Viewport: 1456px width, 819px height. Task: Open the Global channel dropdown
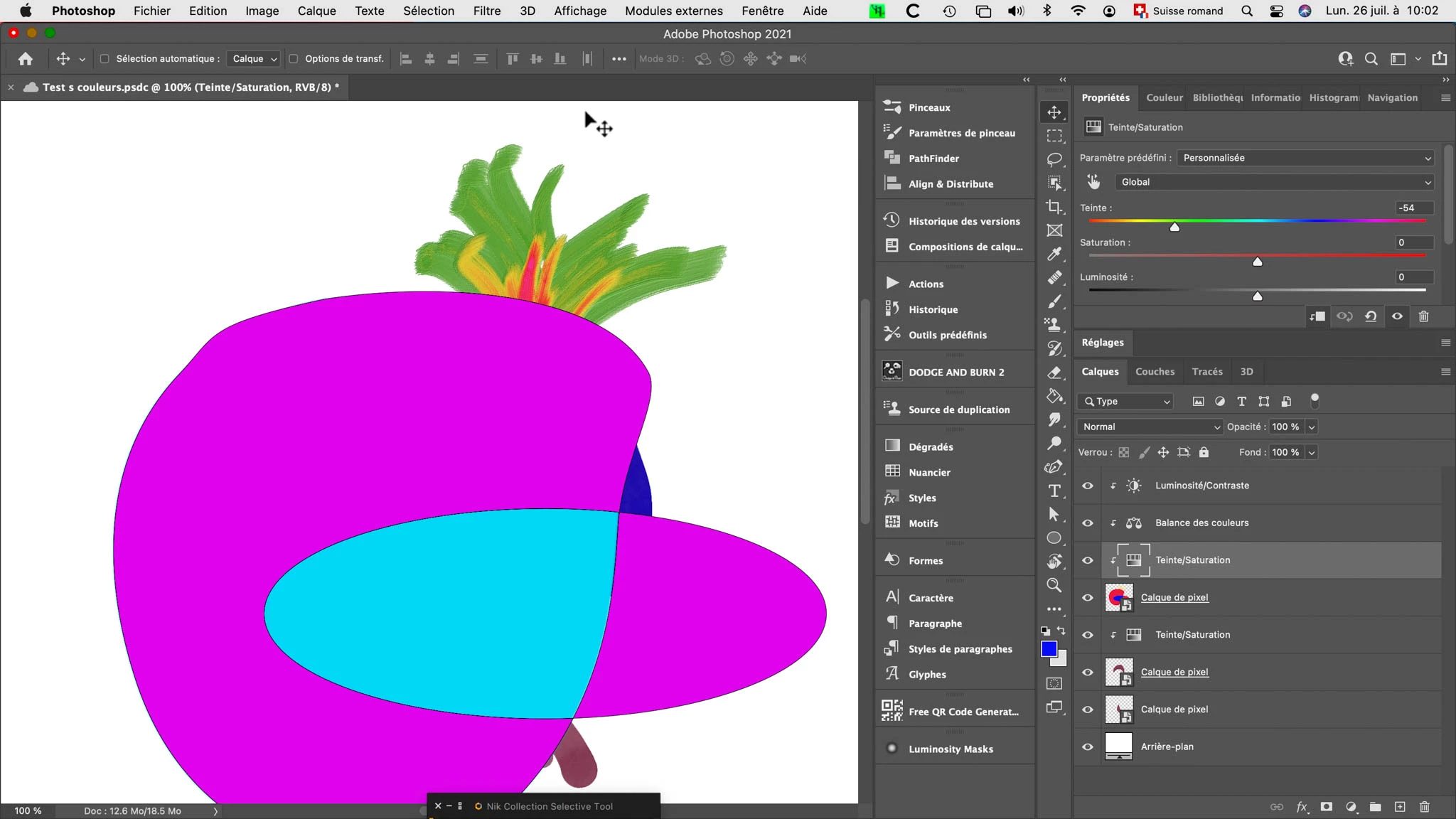pyautogui.click(x=1274, y=182)
